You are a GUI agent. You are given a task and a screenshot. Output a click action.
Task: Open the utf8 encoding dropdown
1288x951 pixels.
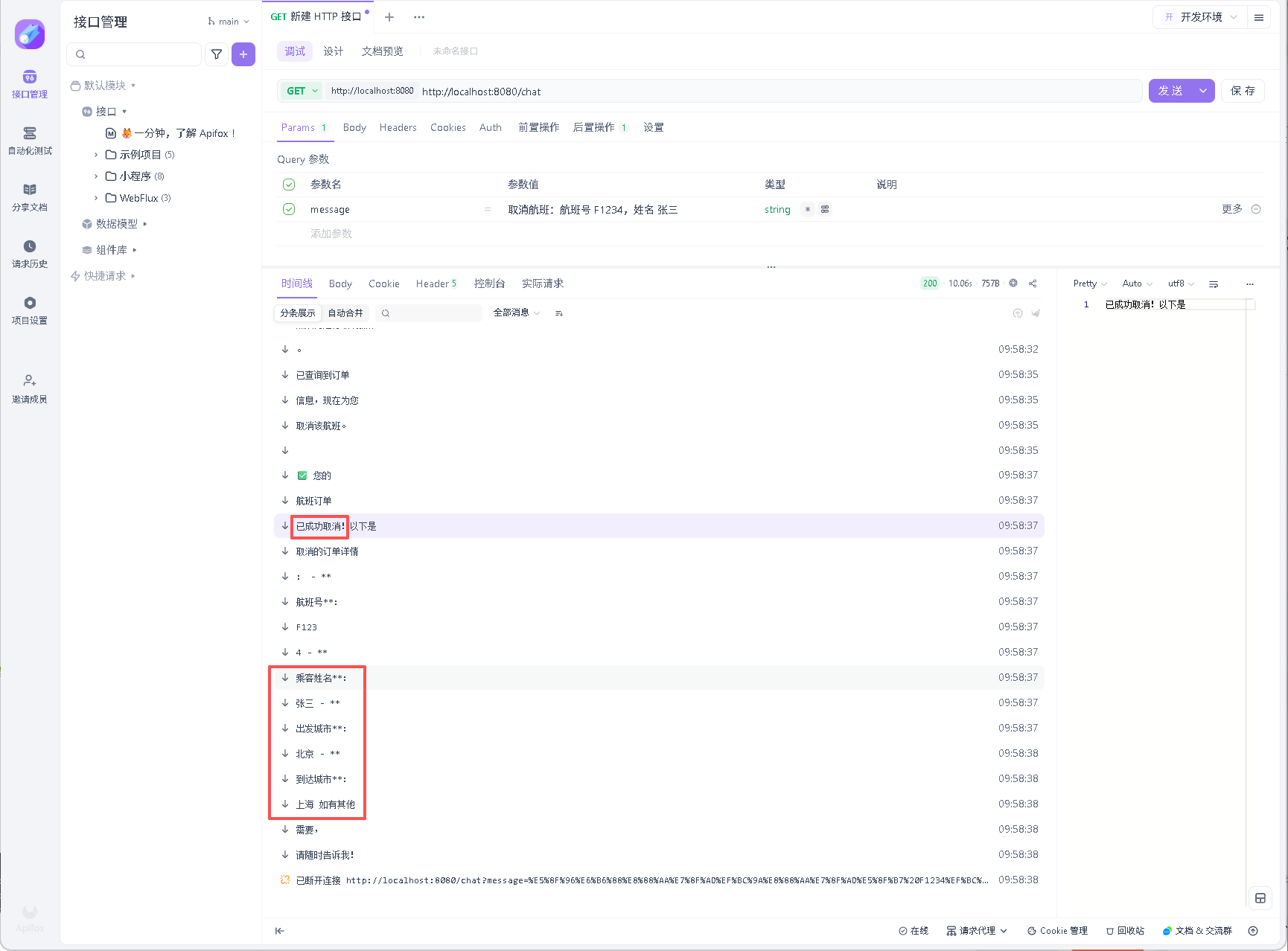pos(1181,284)
